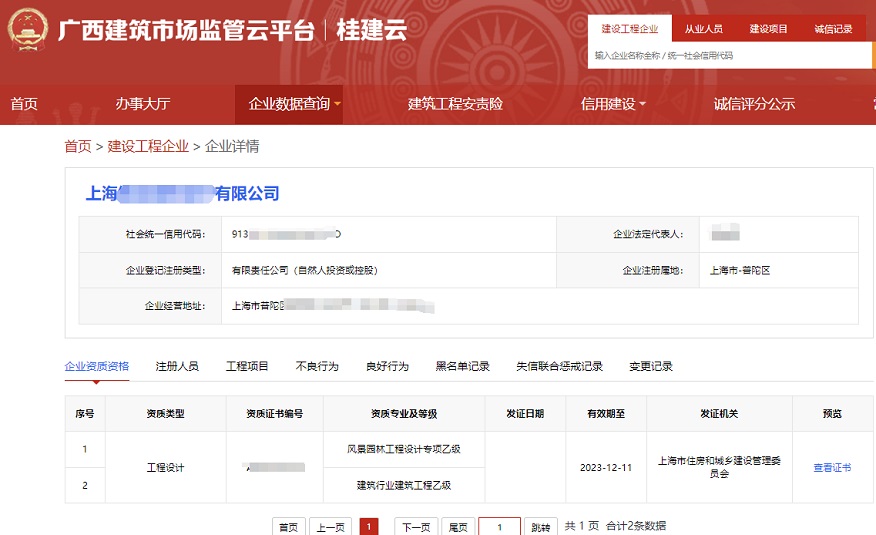This screenshot has height=535, width=876.
Task: Click the 跳转 page jump button
Action: (540, 527)
